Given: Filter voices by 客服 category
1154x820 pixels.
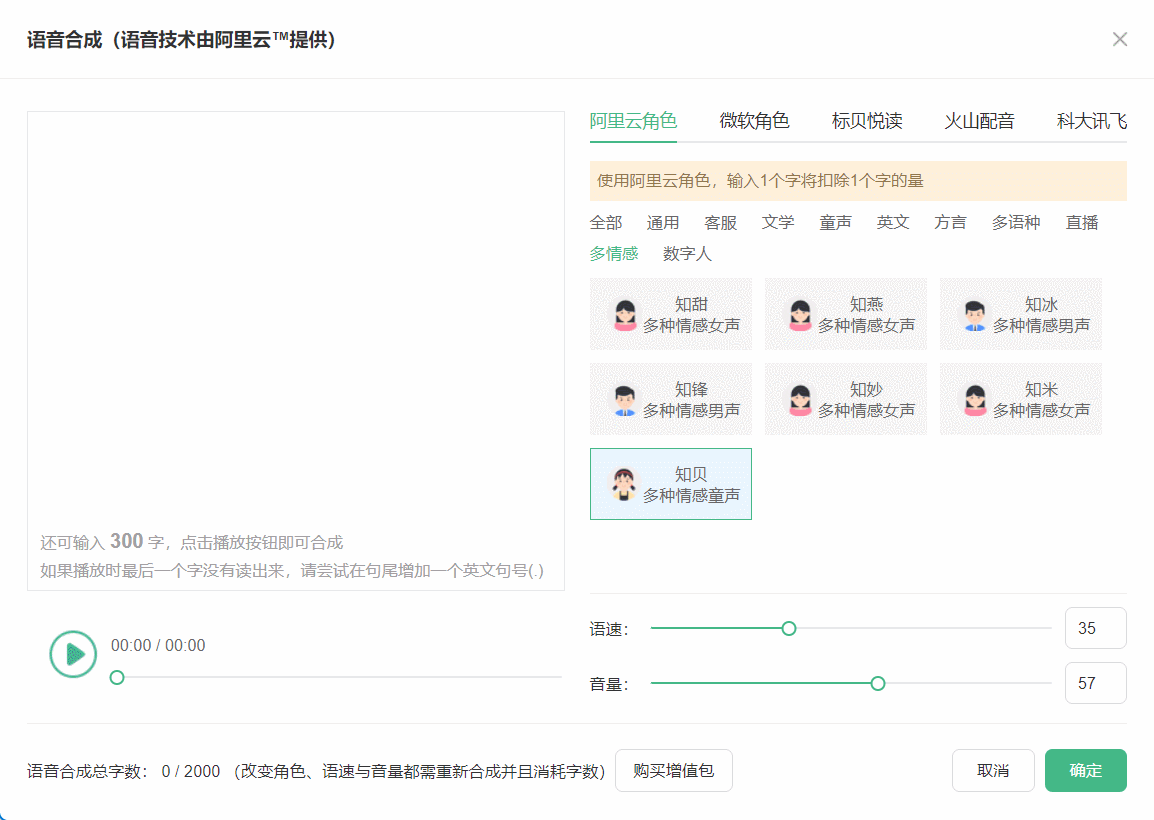Looking at the screenshot, I should pos(721,222).
